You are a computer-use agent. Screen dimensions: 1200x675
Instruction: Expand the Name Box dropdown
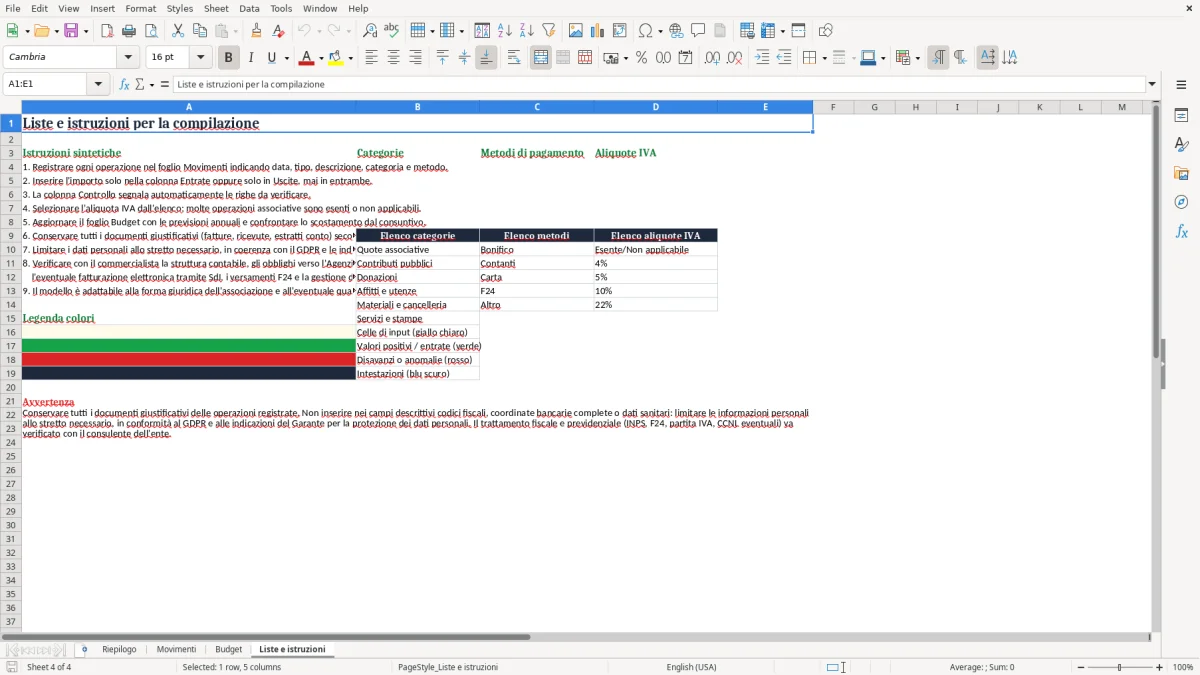point(98,84)
